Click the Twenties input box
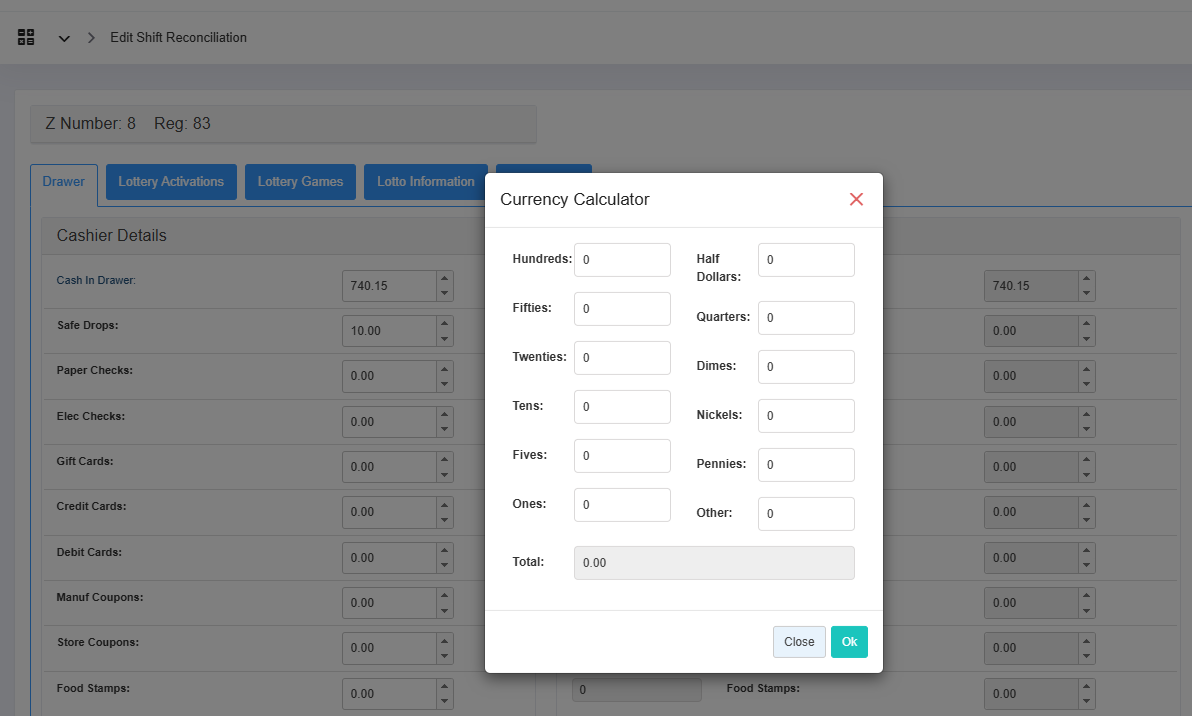 (x=622, y=358)
